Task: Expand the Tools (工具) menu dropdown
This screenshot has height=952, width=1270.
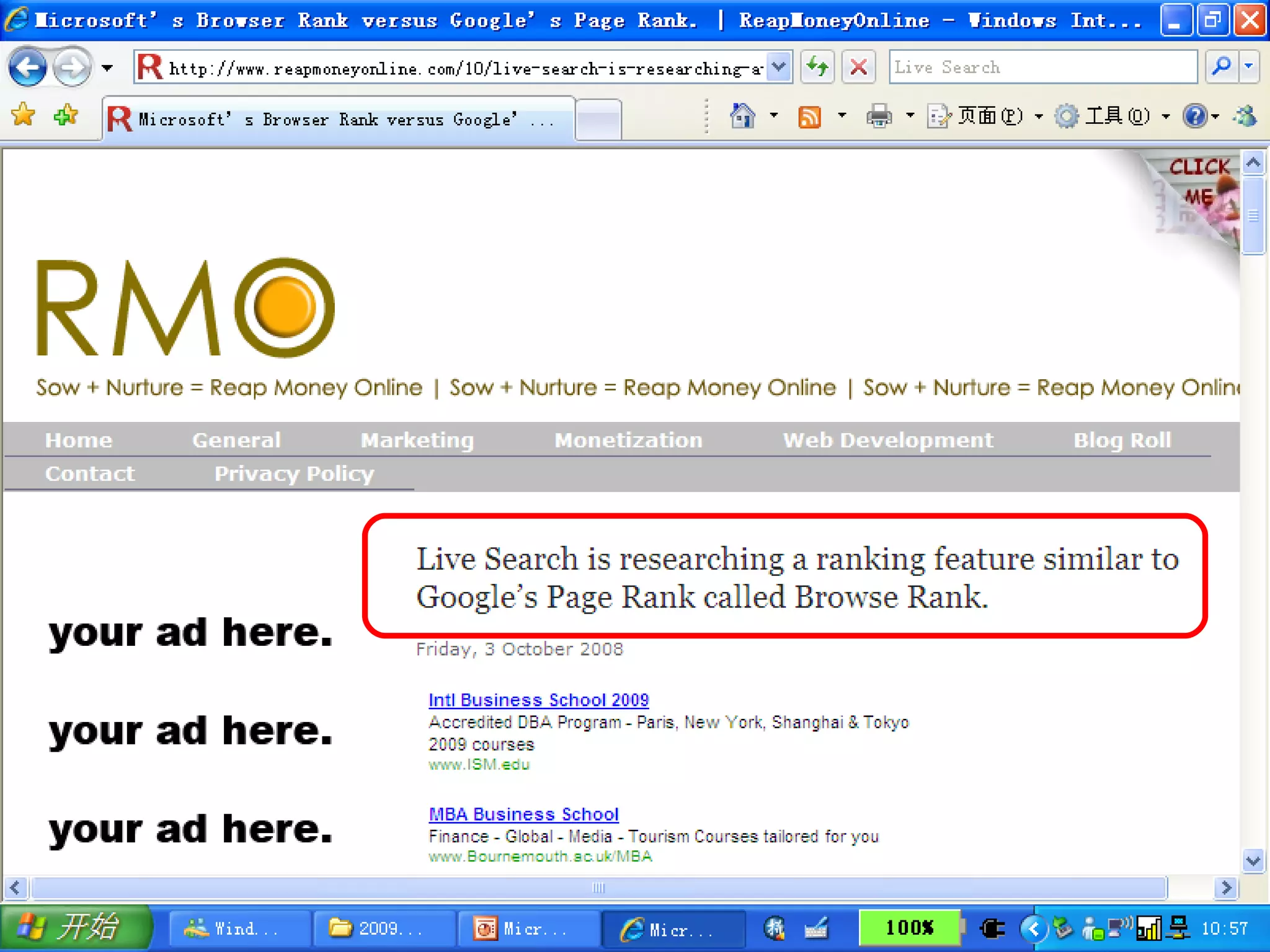Action: [x=1166, y=116]
